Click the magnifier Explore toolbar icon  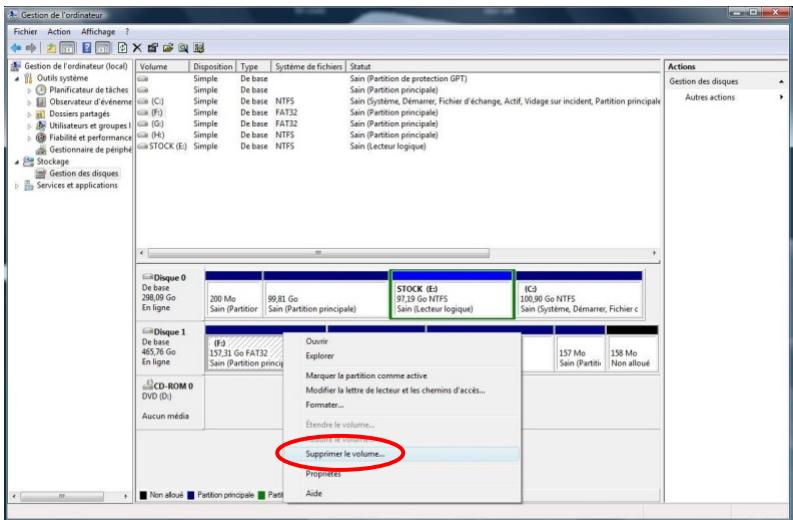pyautogui.click(x=183, y=48)
